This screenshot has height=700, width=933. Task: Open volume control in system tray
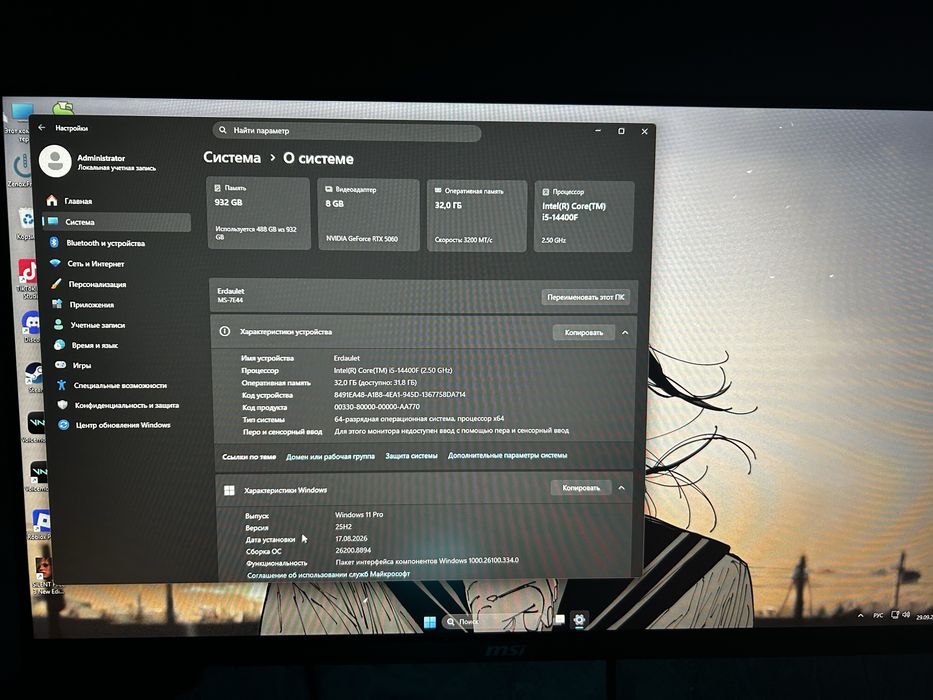[x=906, y=614]
